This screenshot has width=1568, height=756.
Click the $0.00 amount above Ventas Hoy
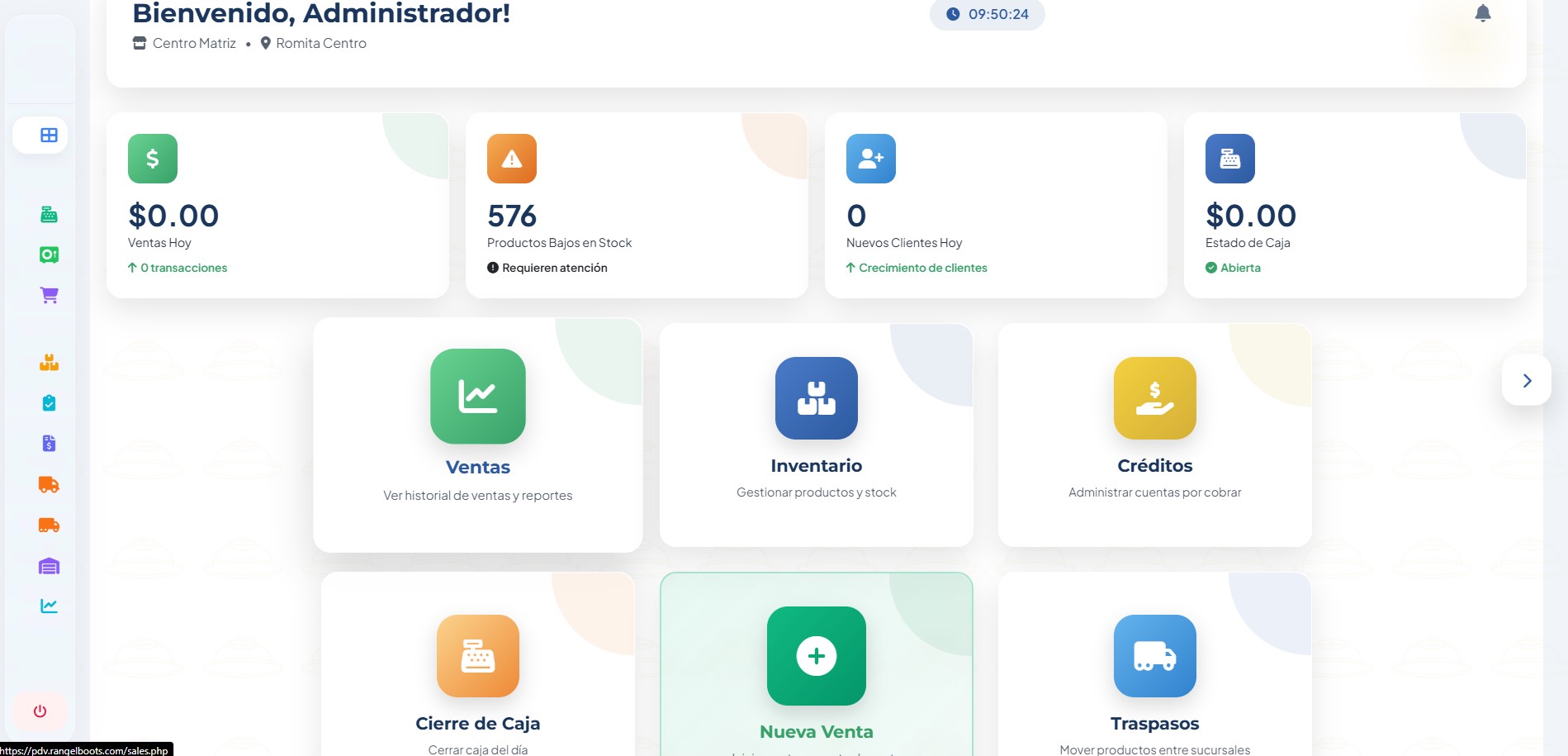click(x=173, y=216)
